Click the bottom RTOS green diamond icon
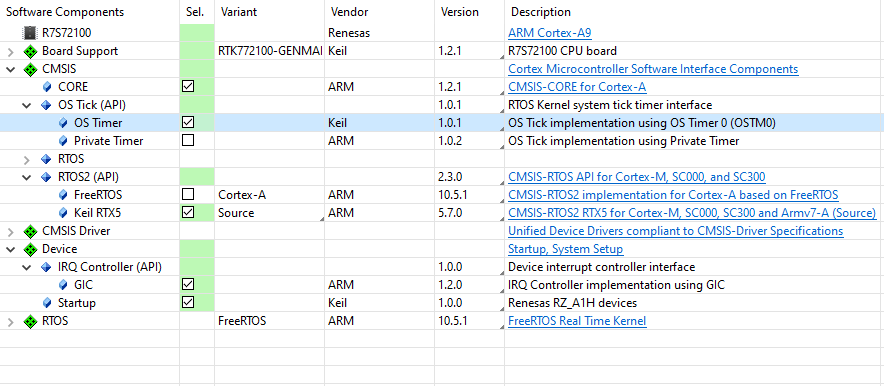Screen dimensions: 884x386 pyautogui.click(x=30, y=321)
